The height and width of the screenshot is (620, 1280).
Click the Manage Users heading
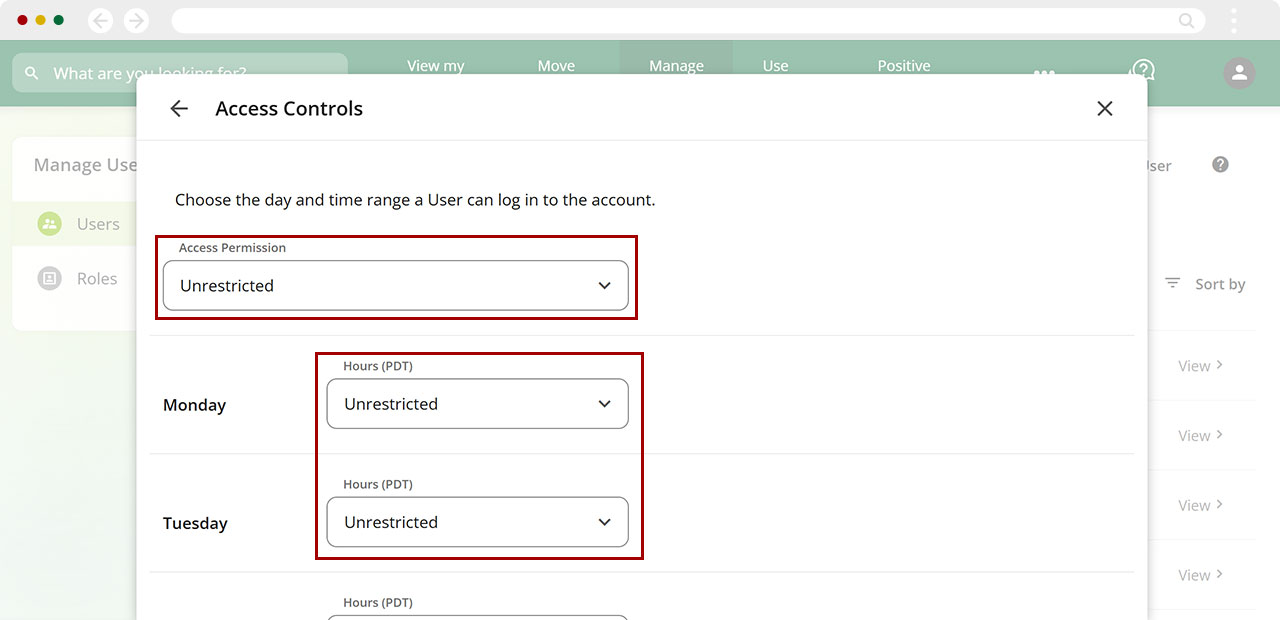coord(85,165)
